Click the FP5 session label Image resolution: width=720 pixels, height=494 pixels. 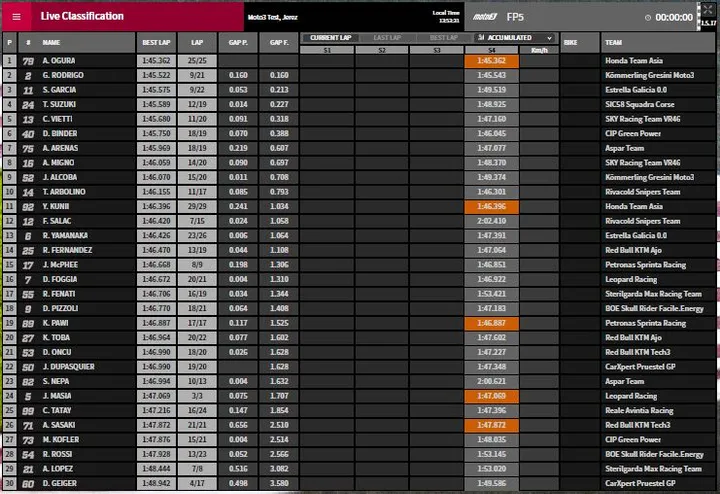pyautogui.click(x=515, y=17)
